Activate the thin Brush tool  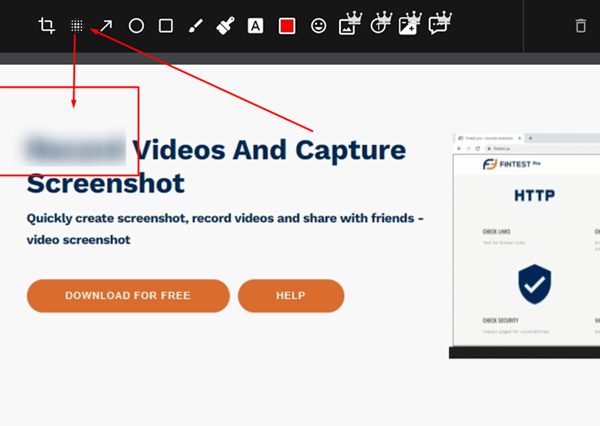[x=196, y=26]
